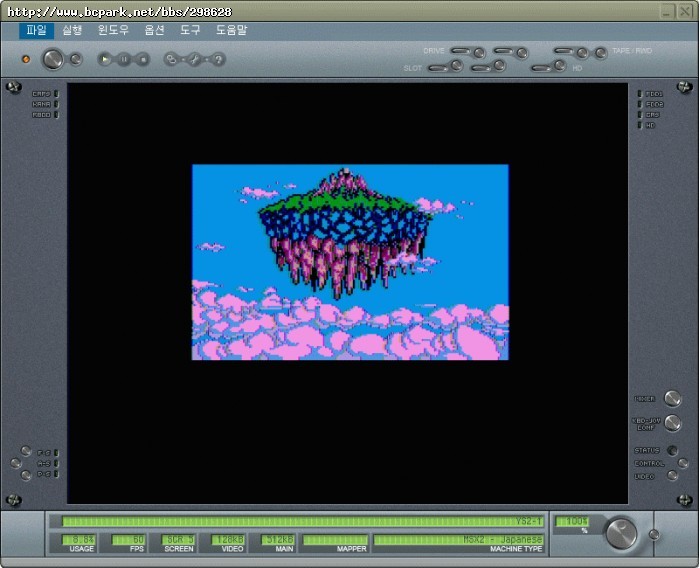Click the MSX2 - Japanese machine type readout
The image size is (700, 568).
459,540
